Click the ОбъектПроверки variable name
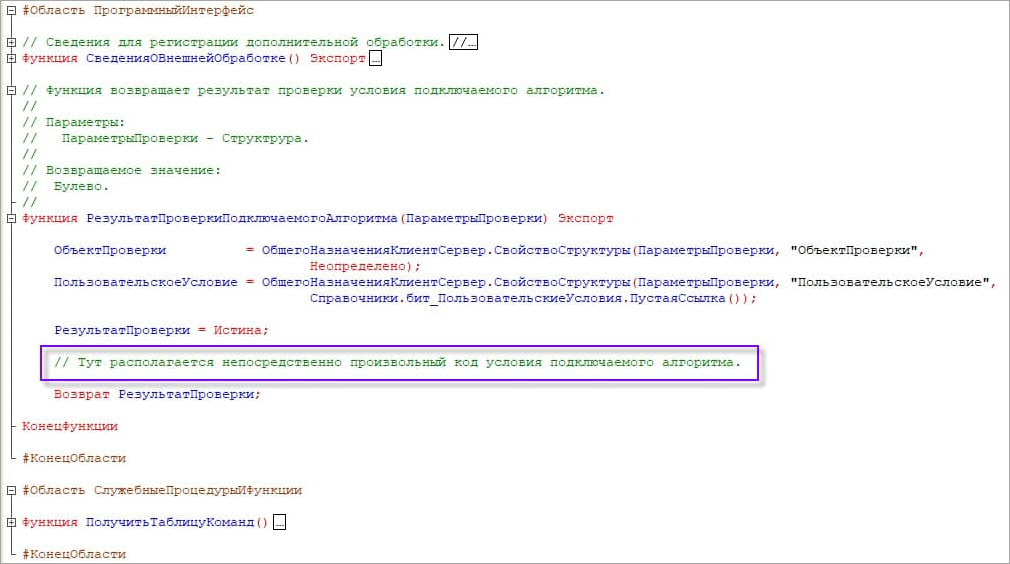Image resolution: width=1010 pixels, height=564 pixels. tap(110, 250)
